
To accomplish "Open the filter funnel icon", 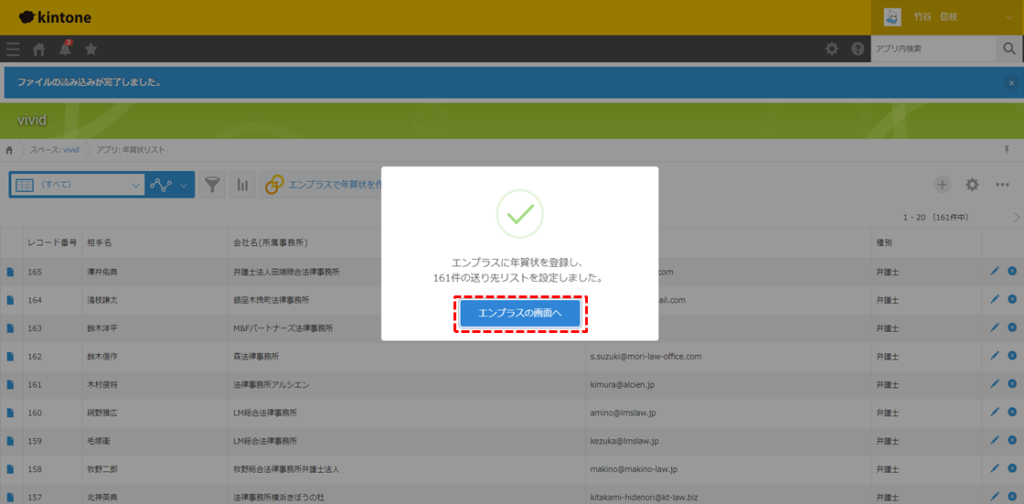I will click(x=212, y=185).
